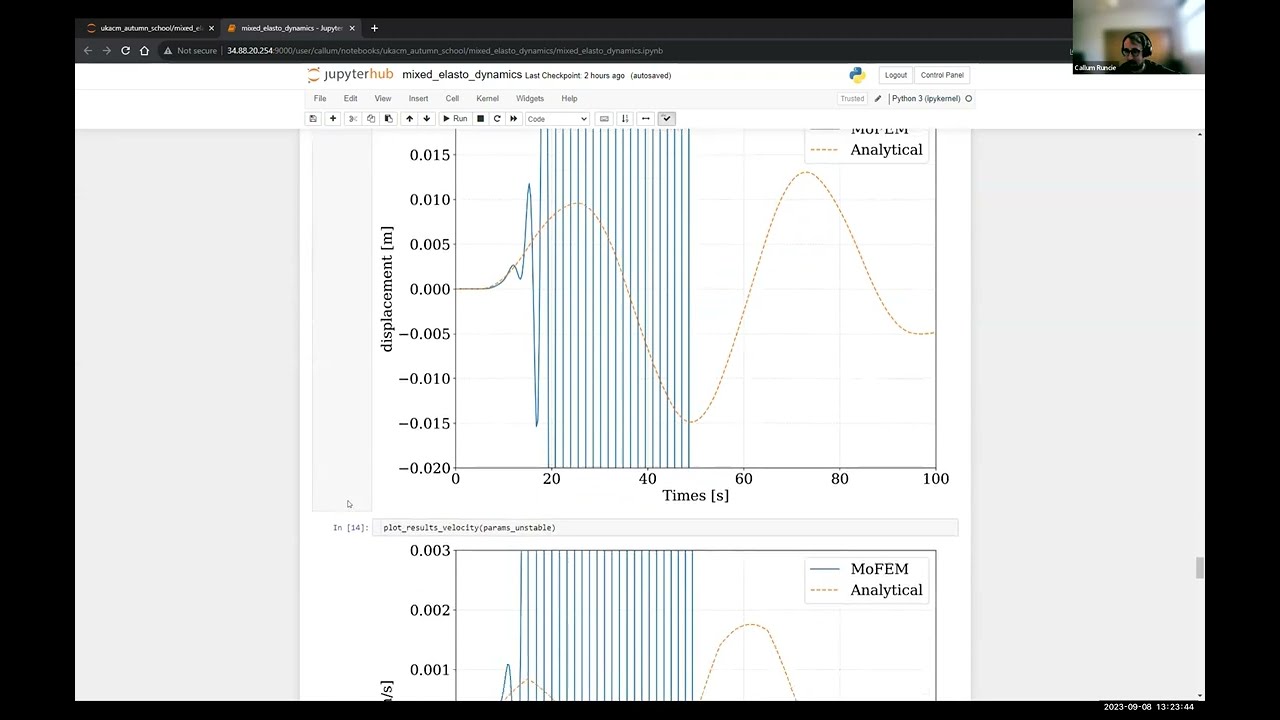Open the View menu
Viewport: 1280px width, 720px height.
383,98
